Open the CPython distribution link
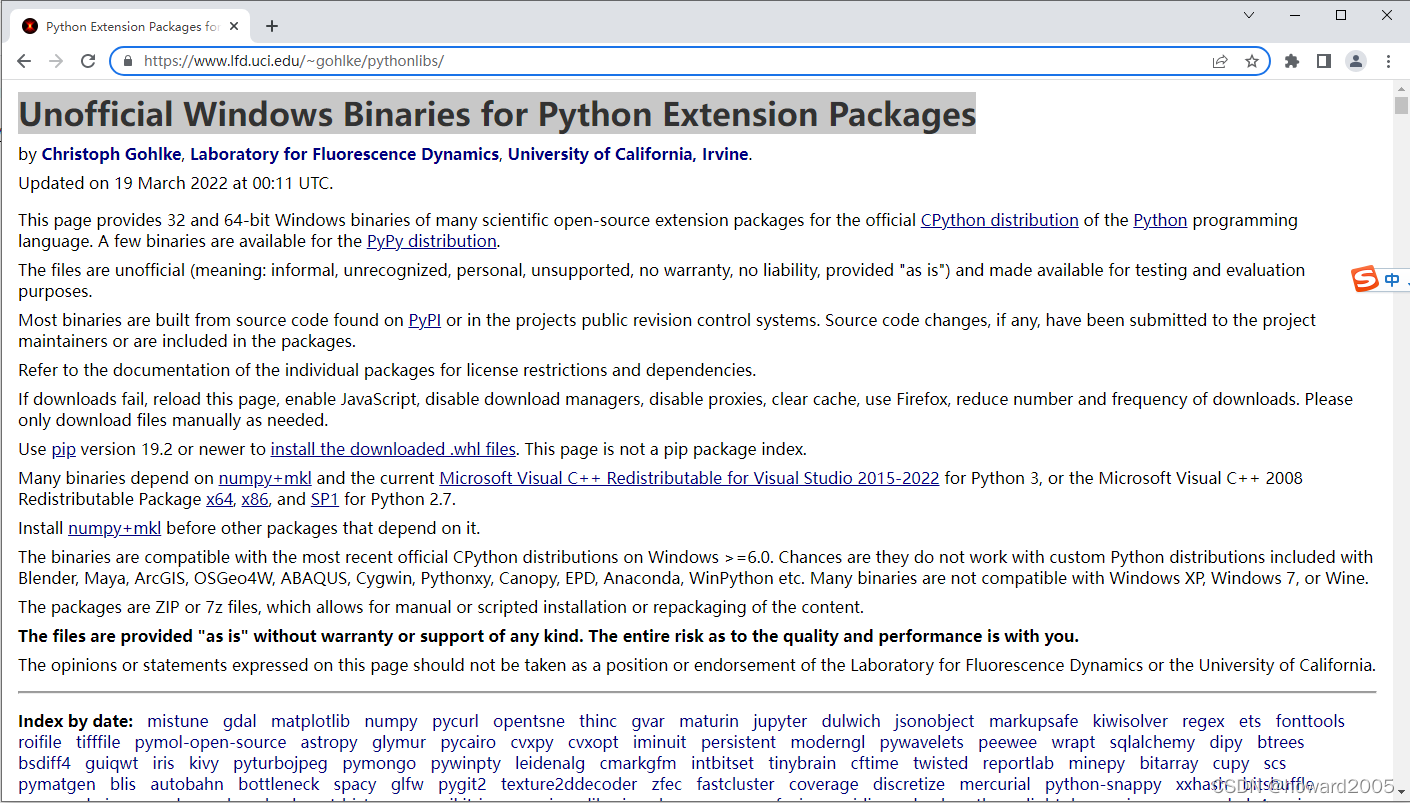The image size is (1410, 803). point(999,220)
